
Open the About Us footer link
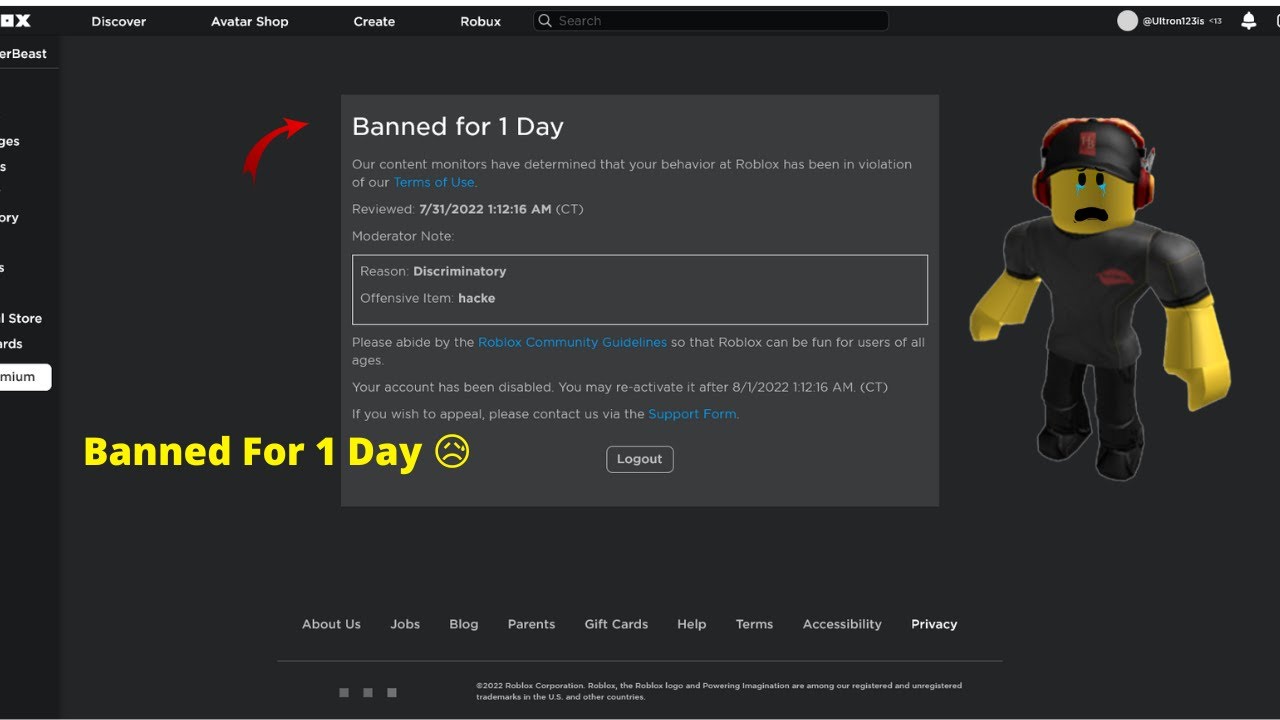pyautogui.click(x=331, y=624)
